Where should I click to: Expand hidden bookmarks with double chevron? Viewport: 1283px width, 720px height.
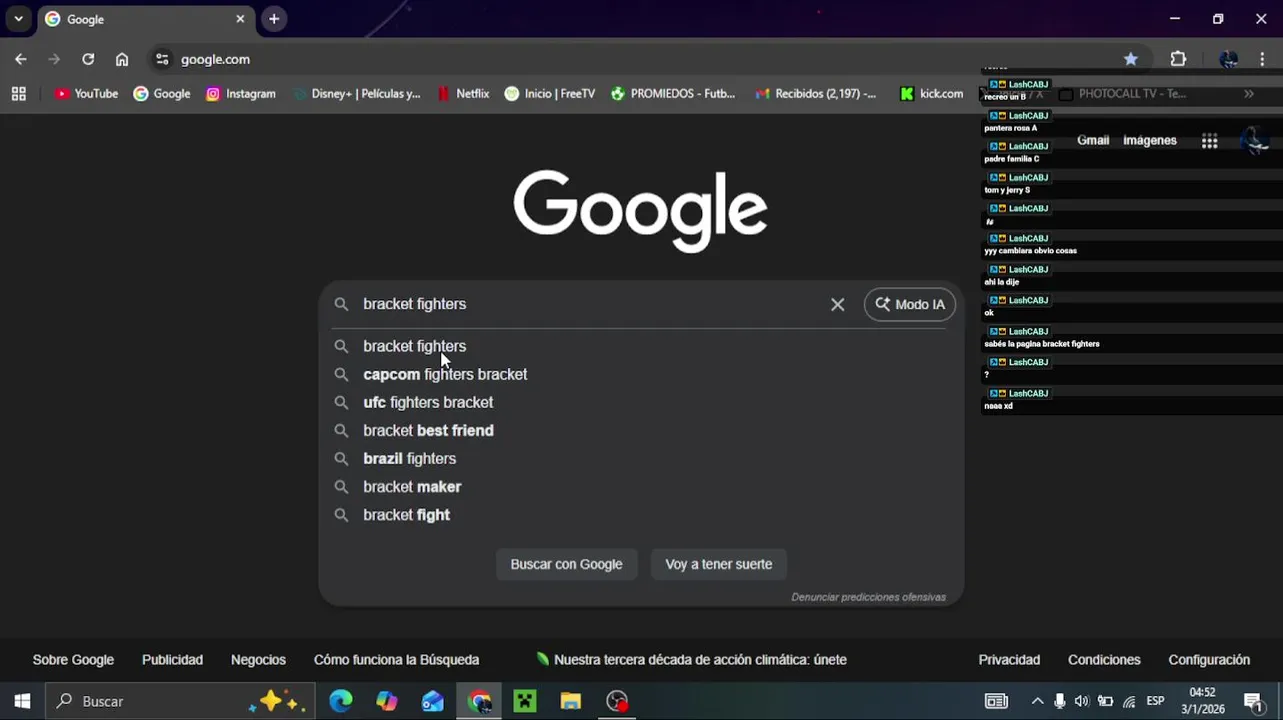[1249, 94]
